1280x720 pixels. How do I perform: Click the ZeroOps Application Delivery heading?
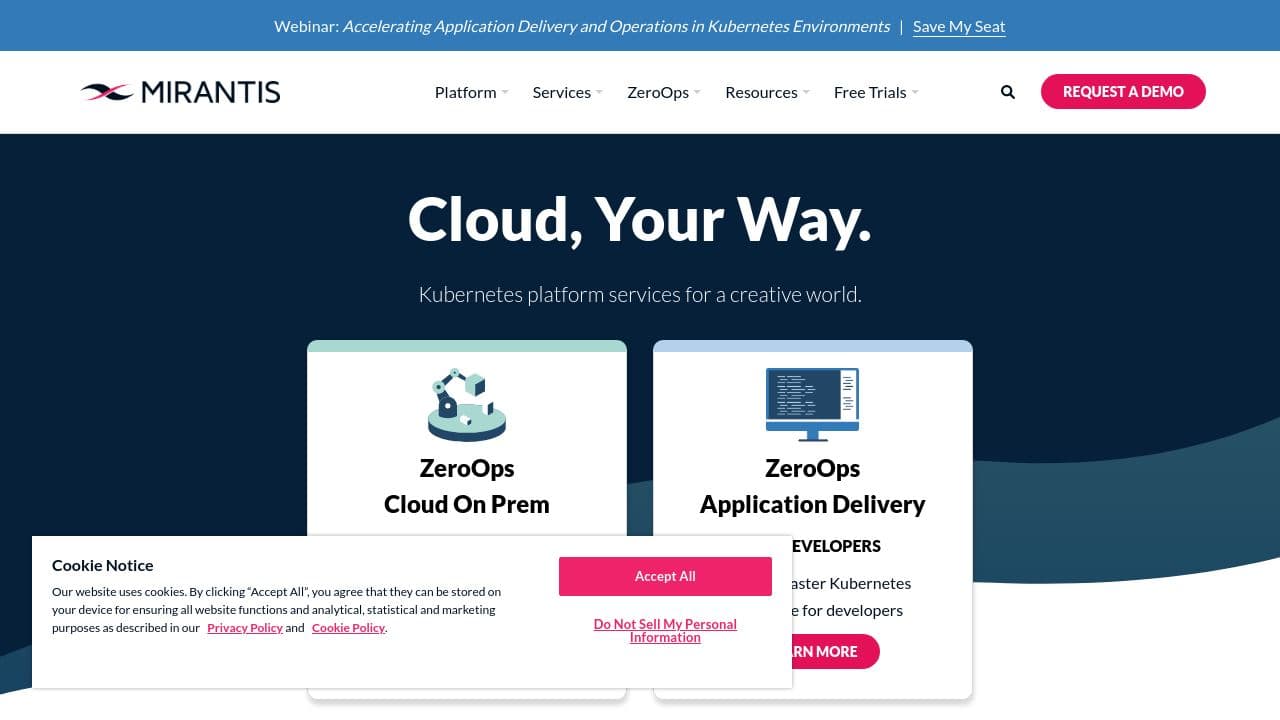[x=812, y=486]
